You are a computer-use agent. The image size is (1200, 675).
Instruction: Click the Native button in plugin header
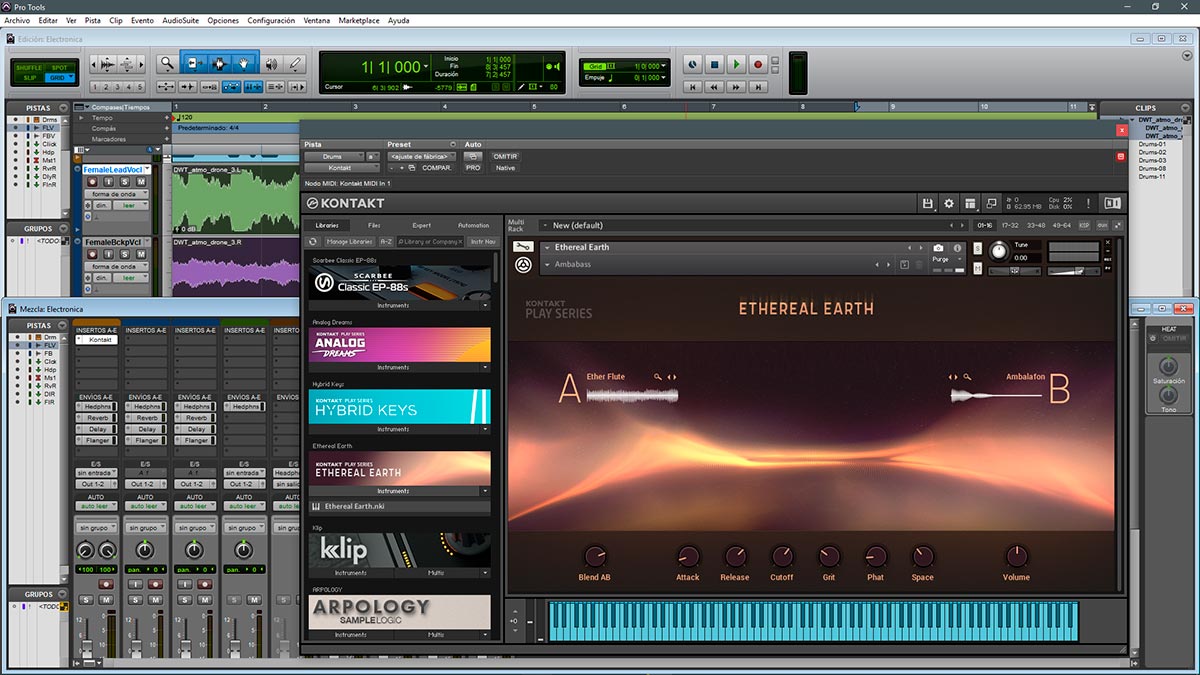(x=505, y=168)
